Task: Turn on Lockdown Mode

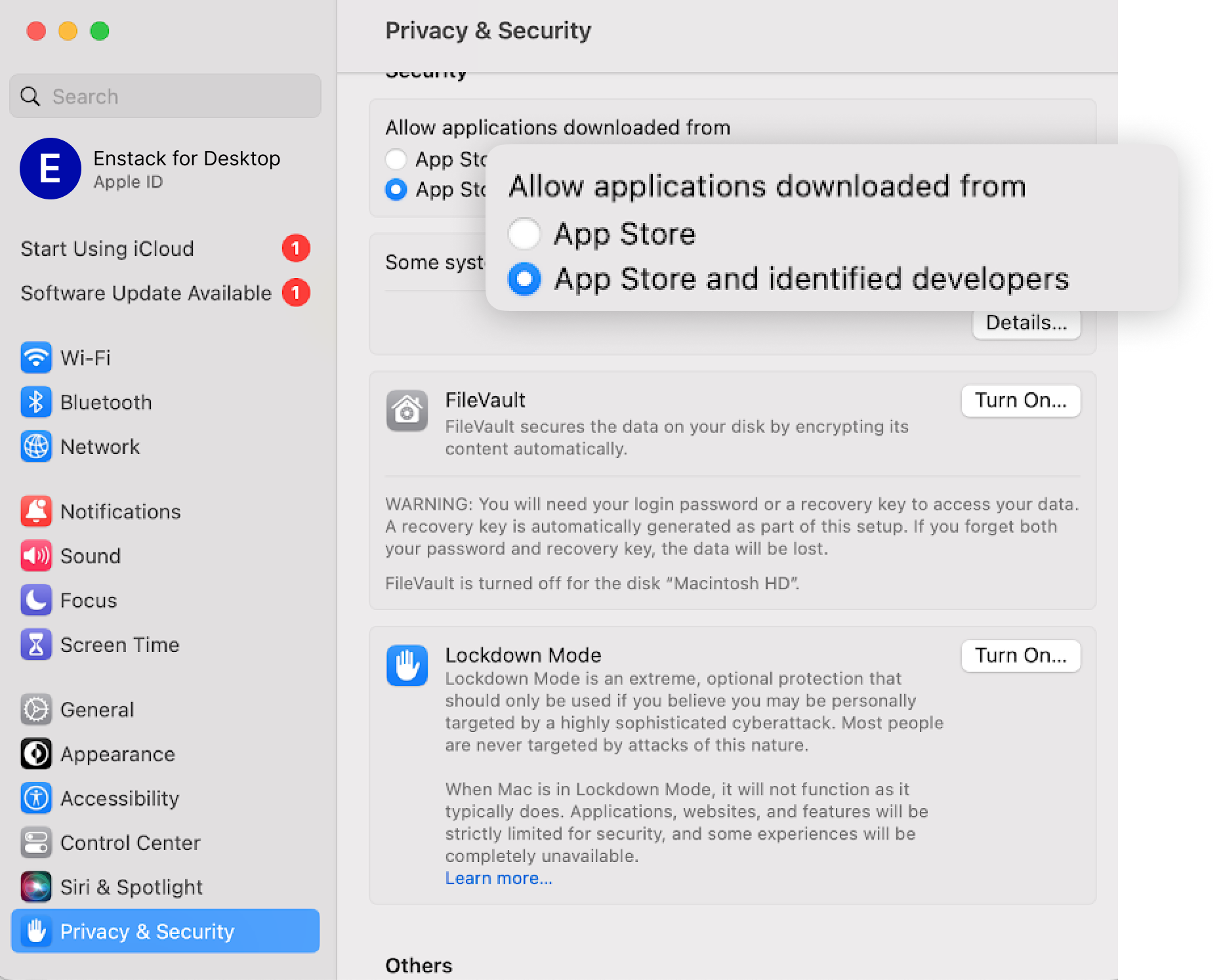Action: (1021, 655)
